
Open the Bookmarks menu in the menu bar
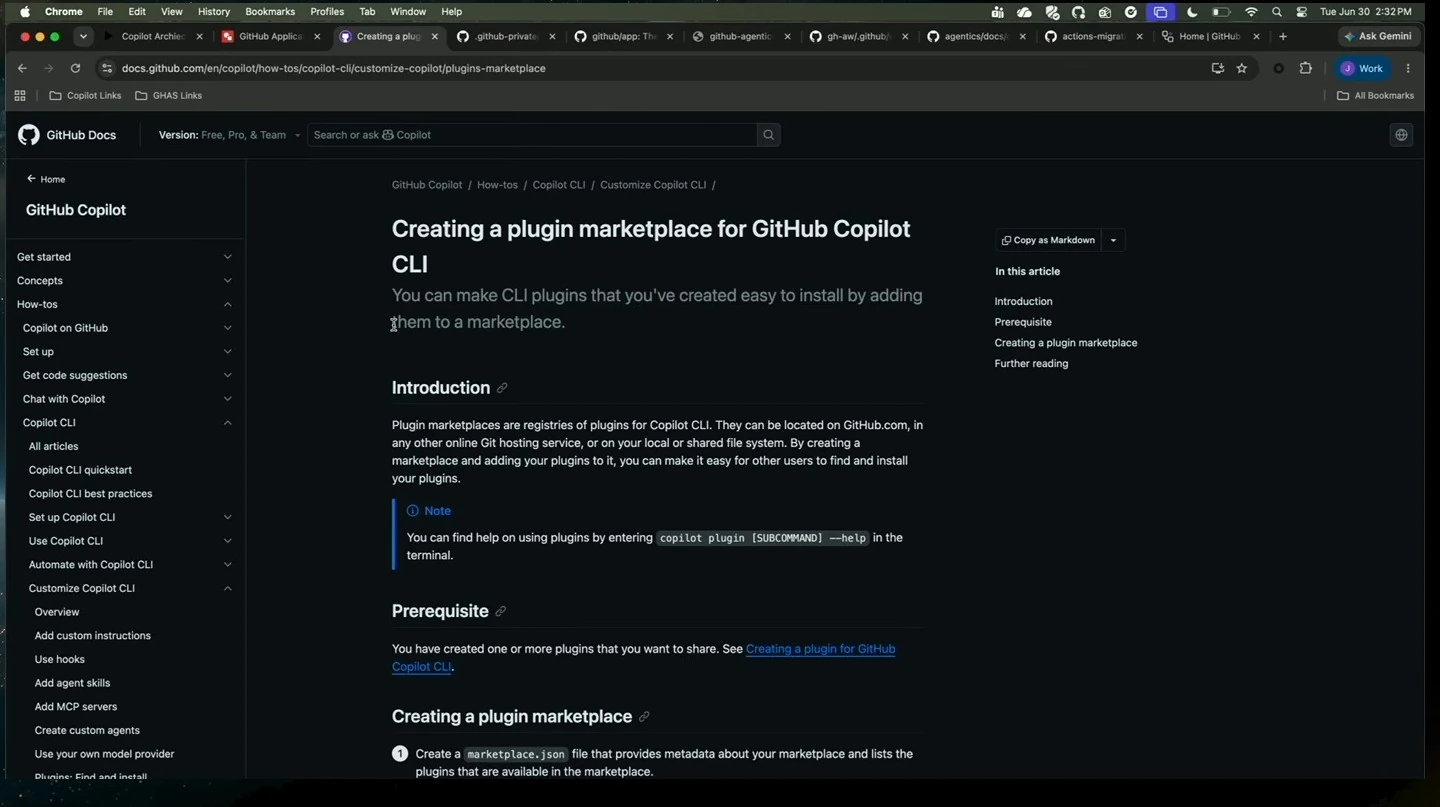pos(270,12)
